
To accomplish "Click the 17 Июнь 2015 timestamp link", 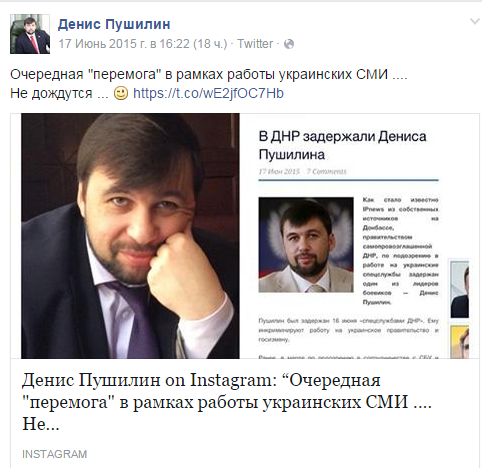I will tap(143, 44).
